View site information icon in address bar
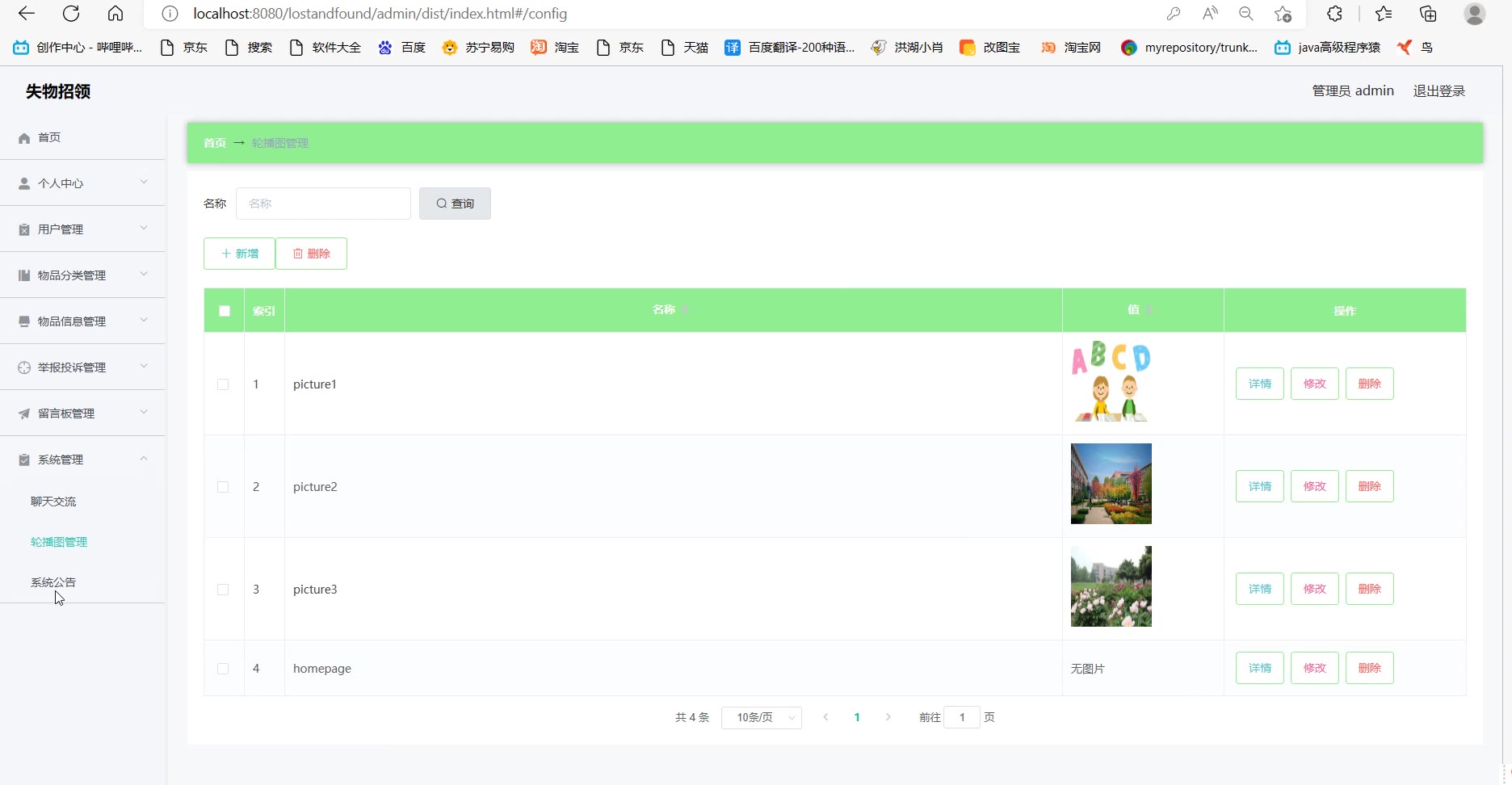 coord(170,14)
